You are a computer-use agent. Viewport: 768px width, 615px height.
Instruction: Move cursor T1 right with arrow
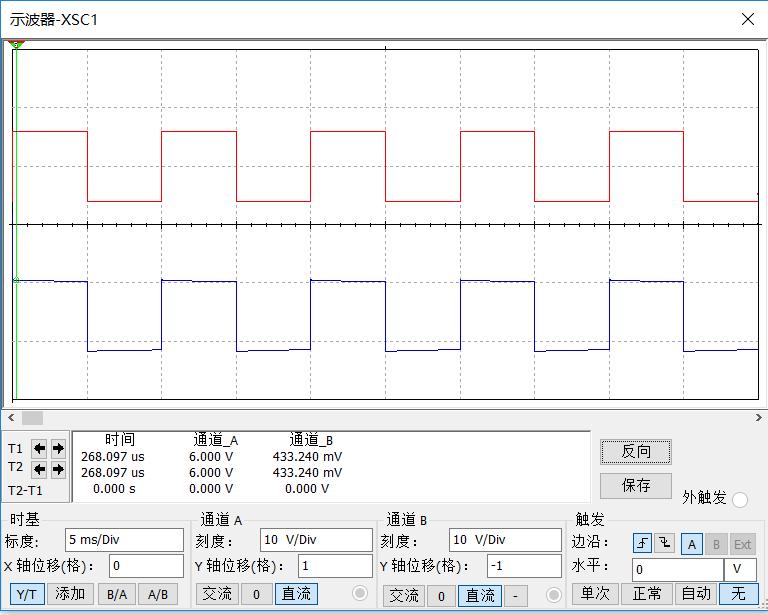pos(58,448)
